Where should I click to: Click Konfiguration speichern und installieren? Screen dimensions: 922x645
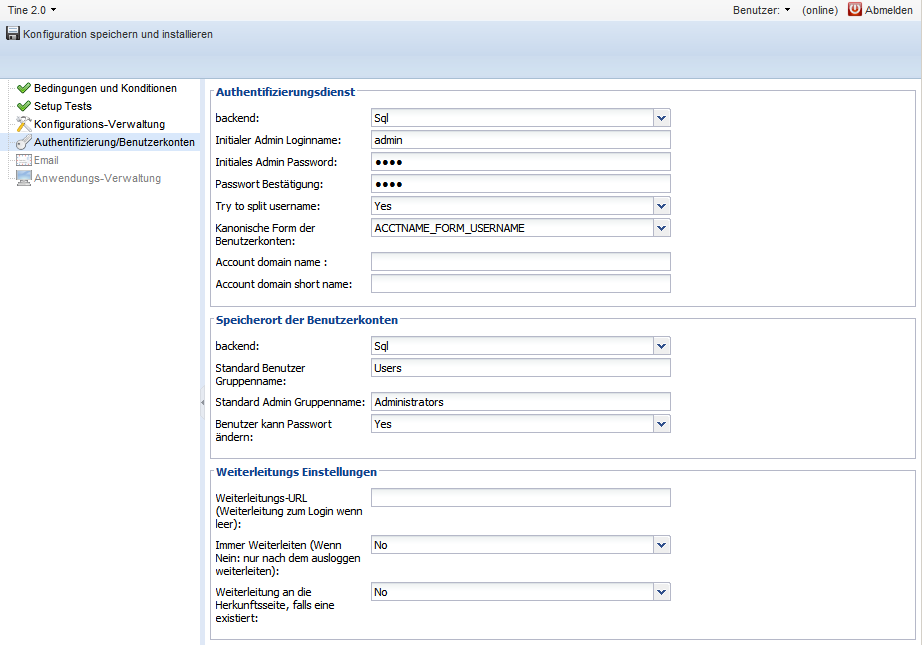pyautogui.click(x=117, y=34)
